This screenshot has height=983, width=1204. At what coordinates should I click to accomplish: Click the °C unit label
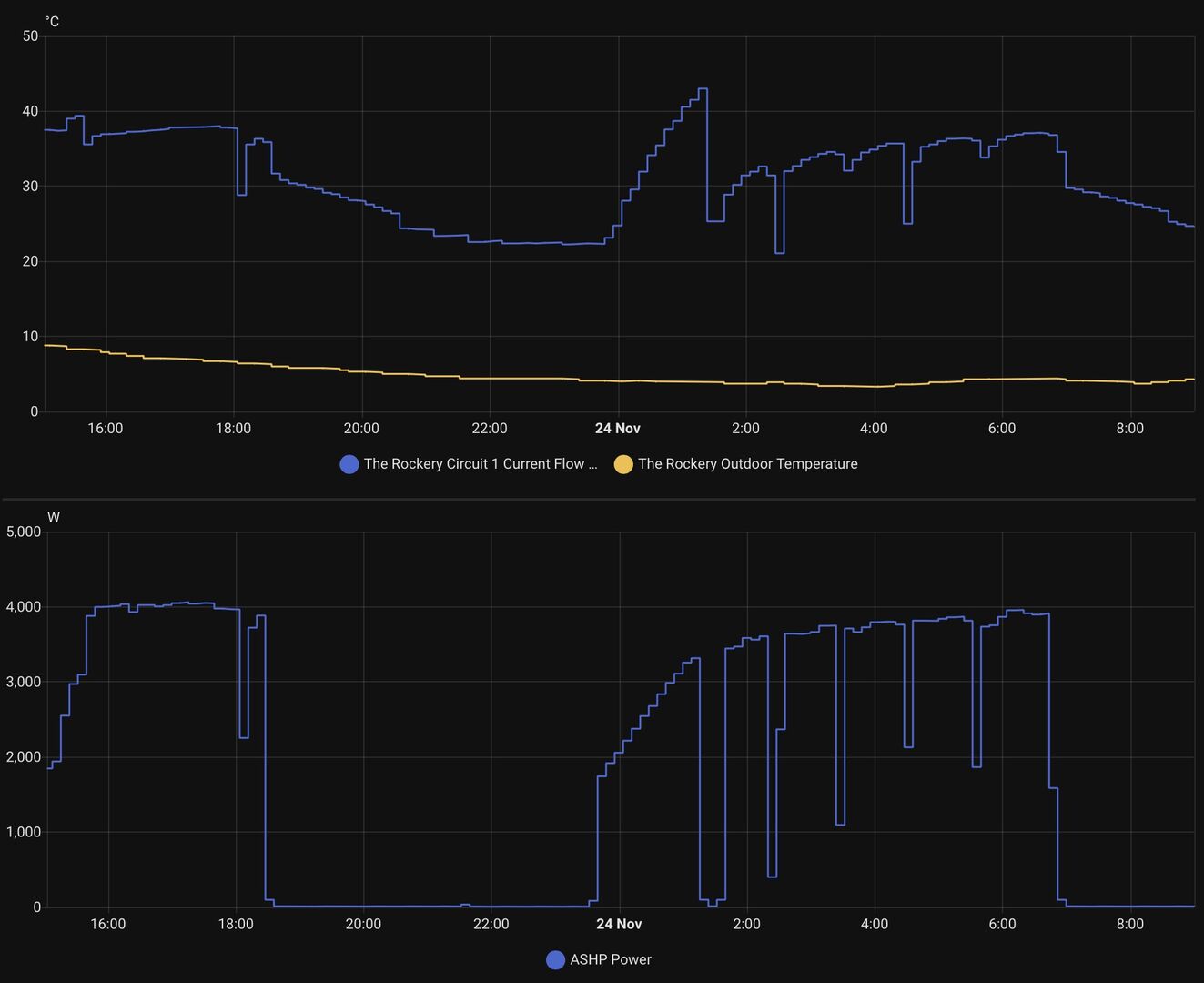(x=52, y=22)
